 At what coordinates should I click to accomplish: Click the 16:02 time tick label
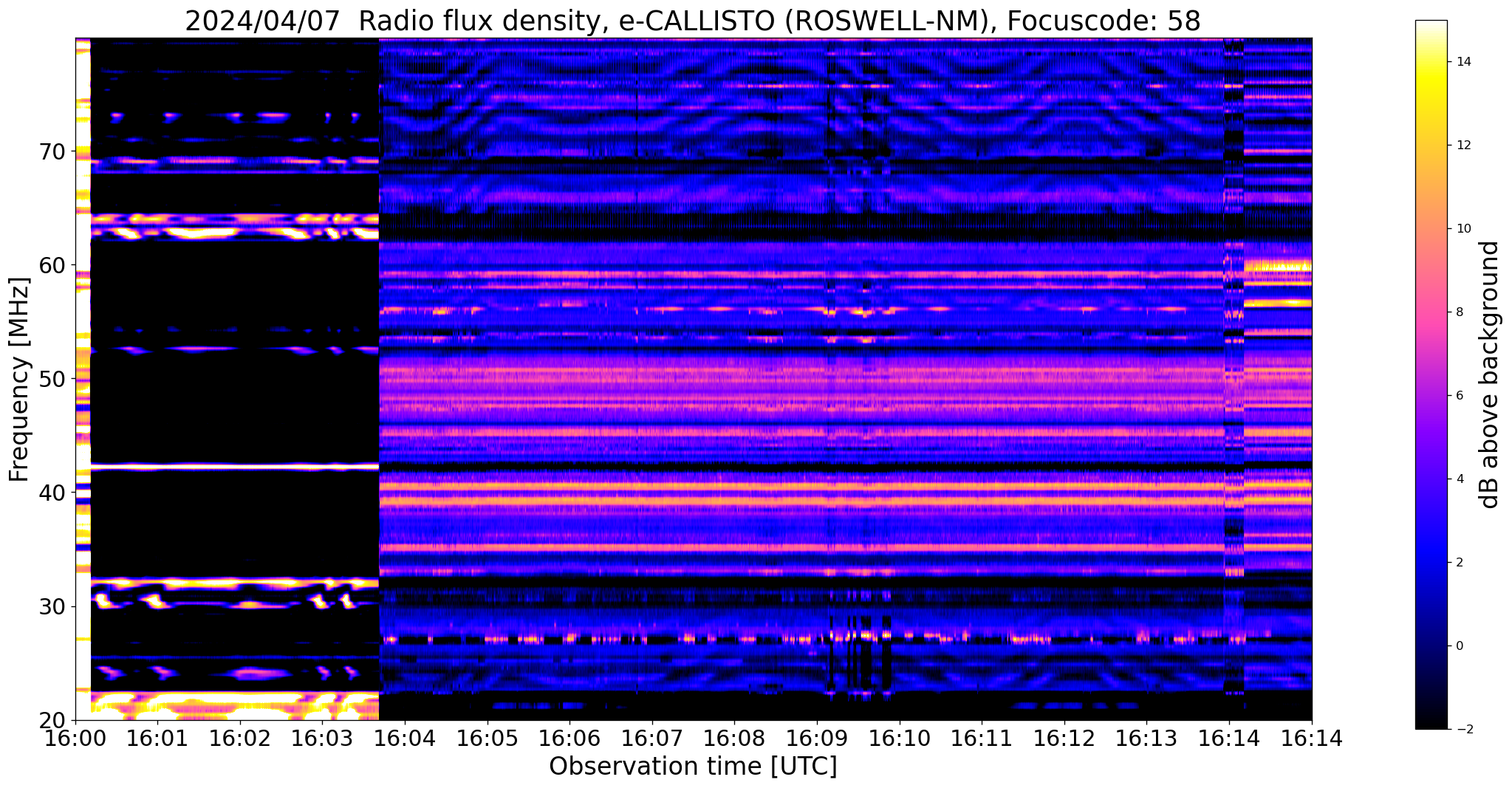pyautogui.click(x=241, y=739)
